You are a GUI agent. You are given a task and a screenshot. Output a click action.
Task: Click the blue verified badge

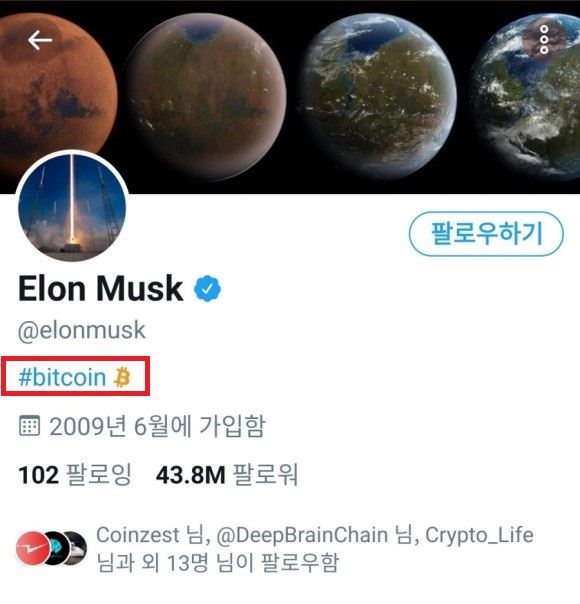[207, 289]
